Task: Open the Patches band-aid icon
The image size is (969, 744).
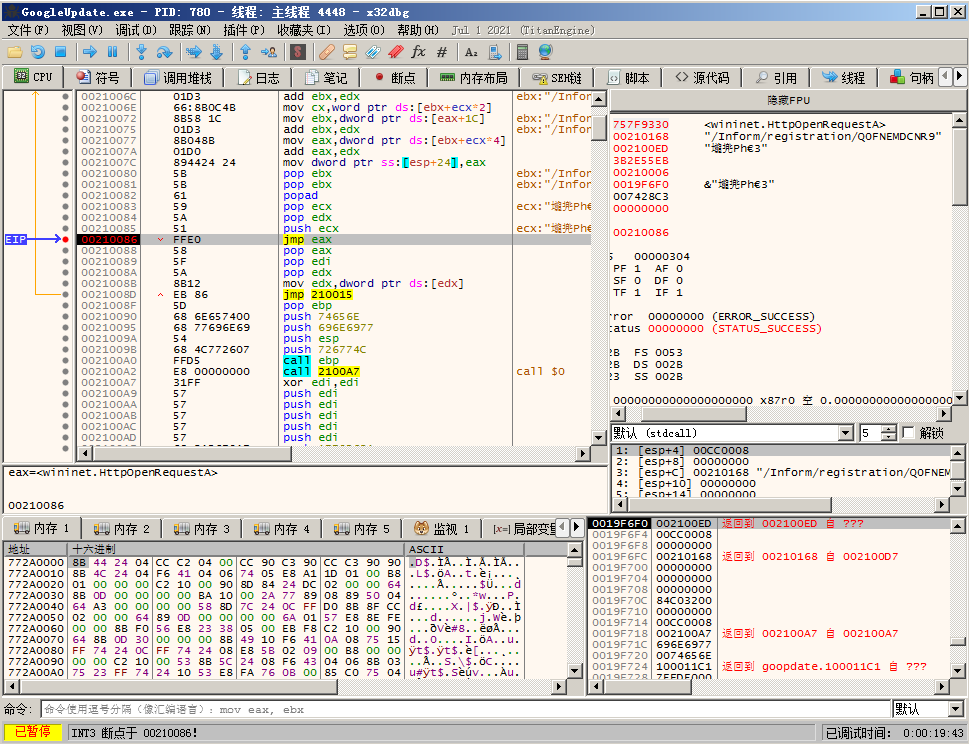Action: point(325,51)
